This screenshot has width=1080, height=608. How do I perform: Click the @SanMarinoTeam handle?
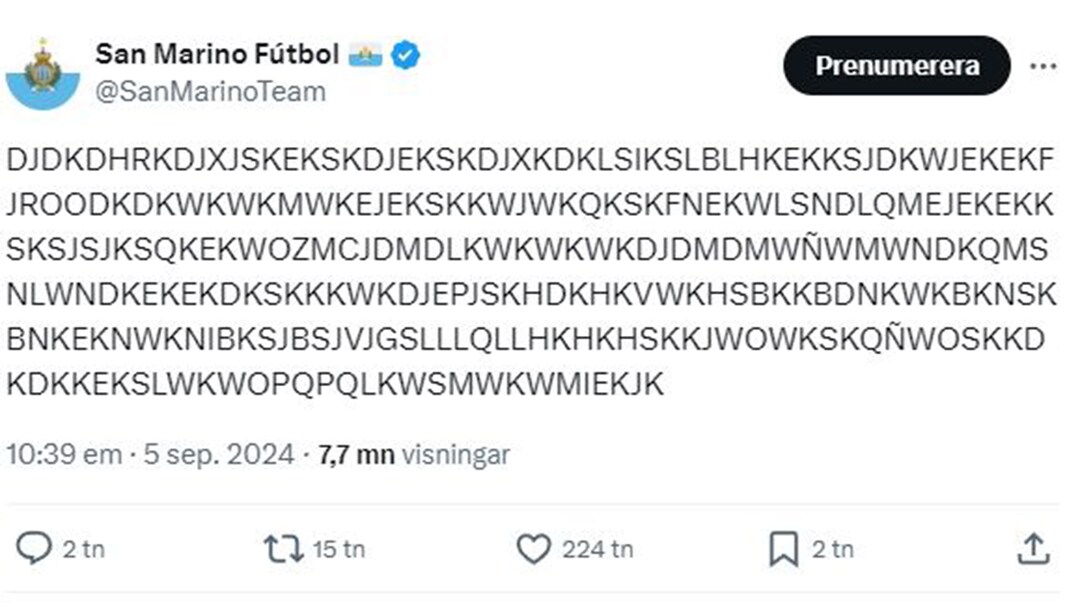[210, 92]
